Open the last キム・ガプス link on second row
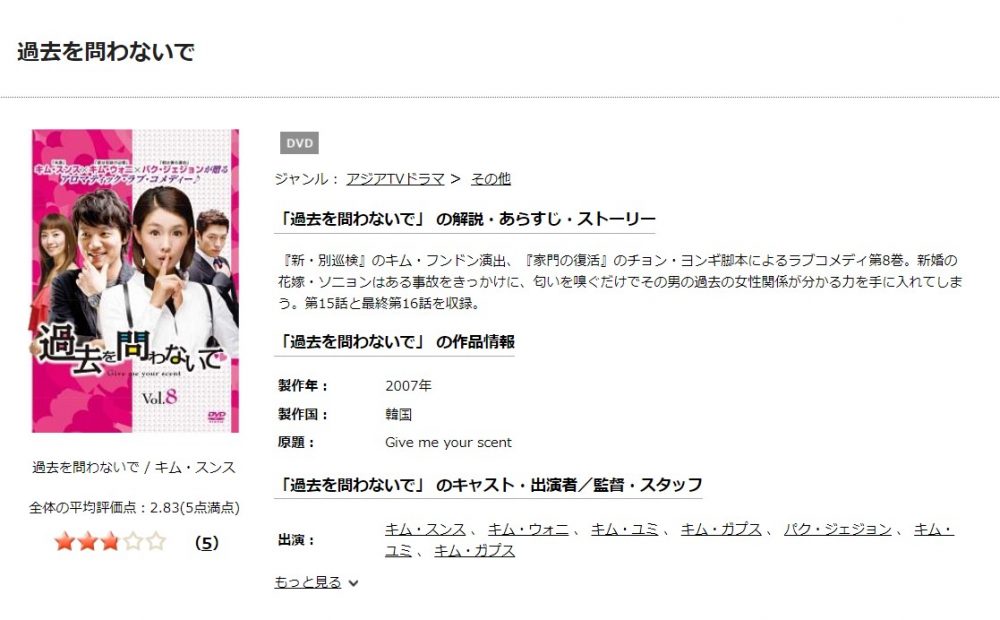Screen dimensions: 1000x620 (x=474, y=550)
